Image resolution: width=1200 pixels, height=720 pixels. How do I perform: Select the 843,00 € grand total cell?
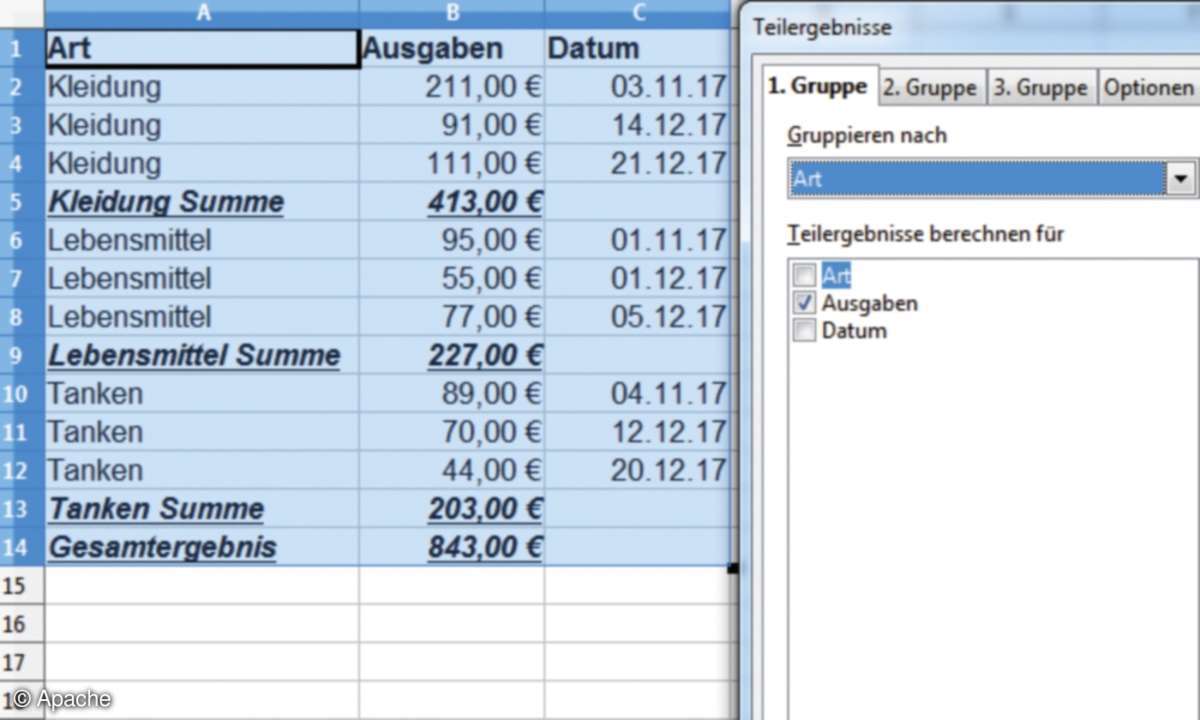pos(452,547)
